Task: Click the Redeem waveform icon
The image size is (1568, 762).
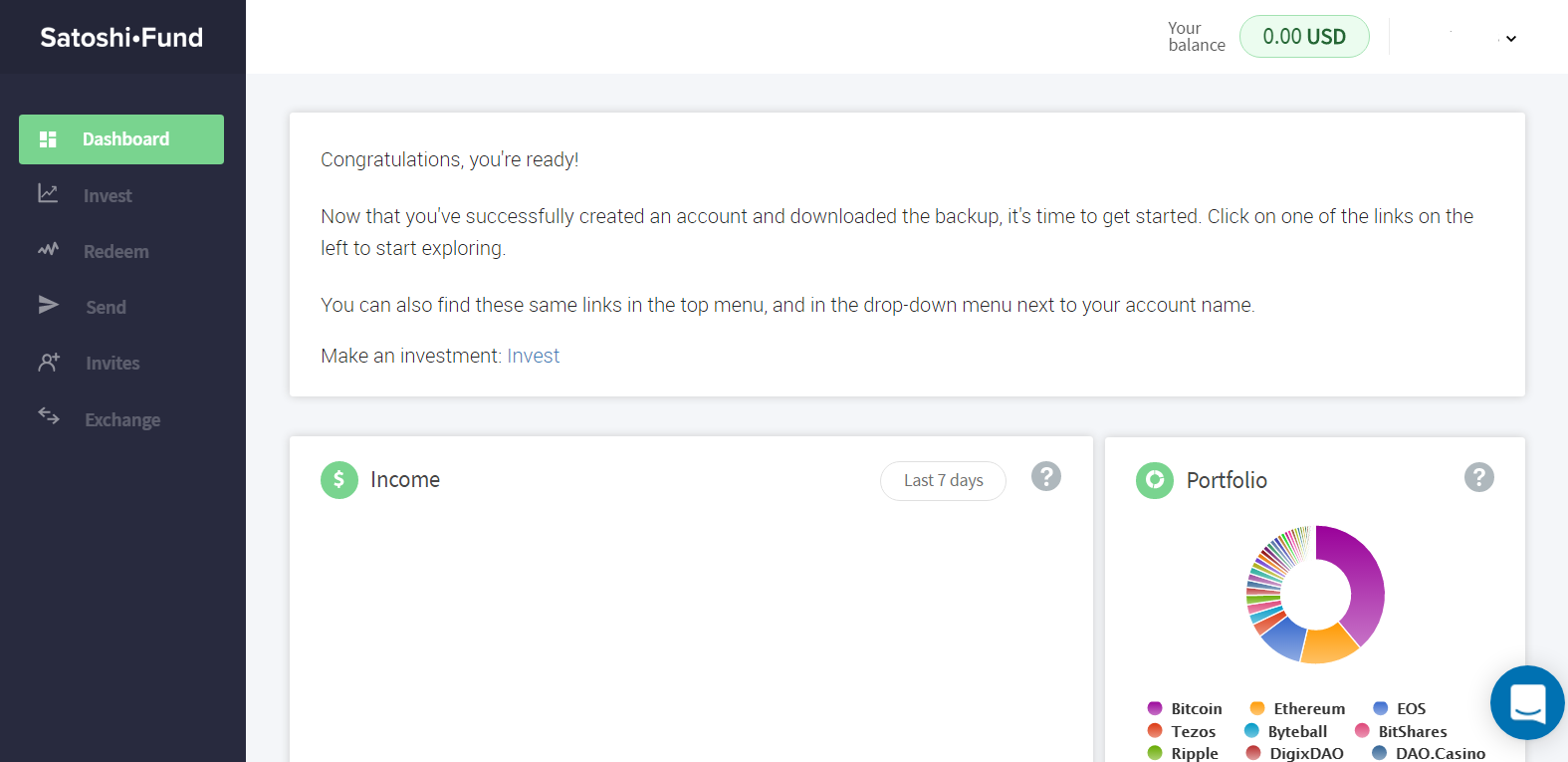Action: pos(48,249)
